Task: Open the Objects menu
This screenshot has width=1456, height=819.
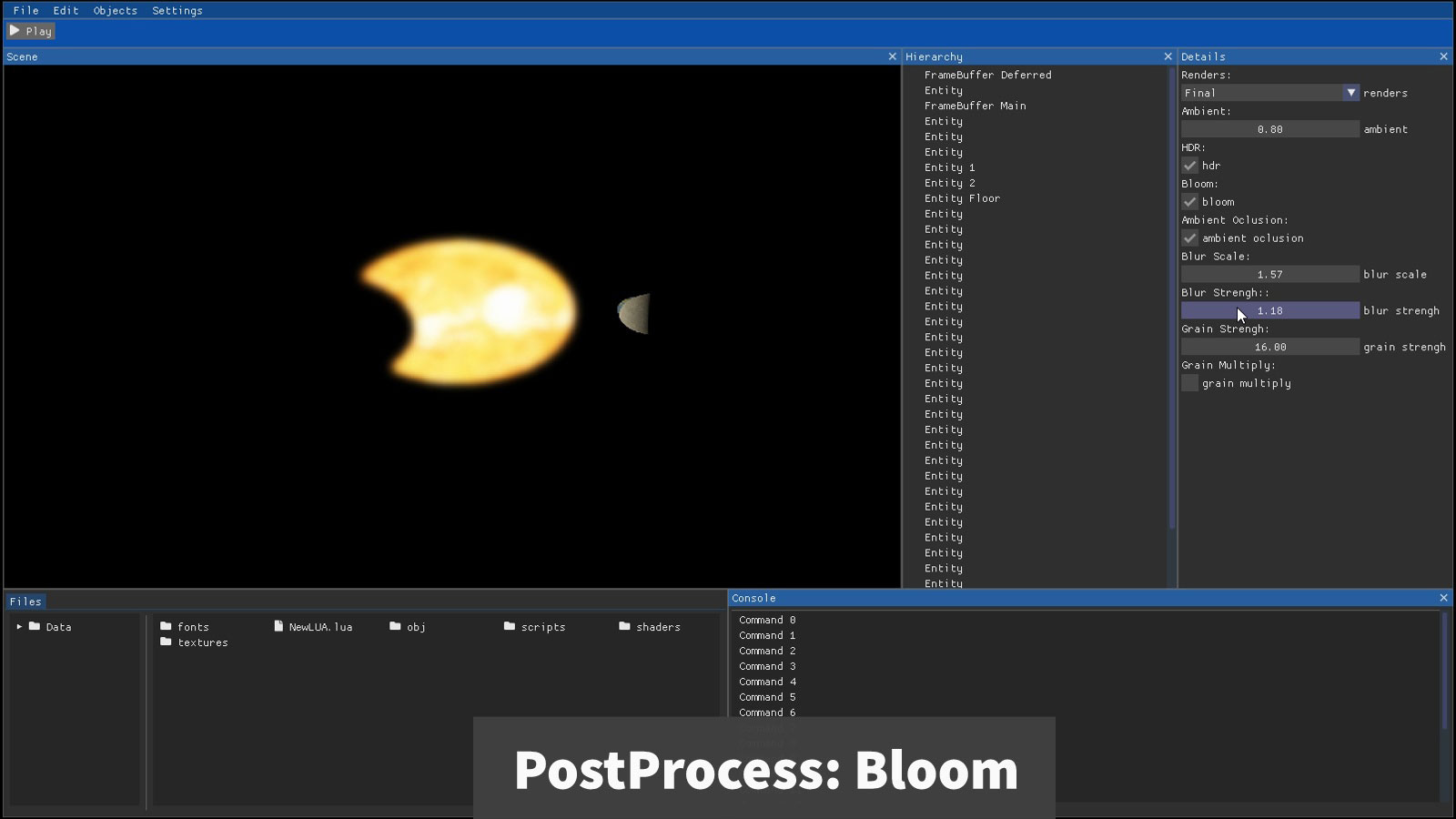Action: coord(115,11)
